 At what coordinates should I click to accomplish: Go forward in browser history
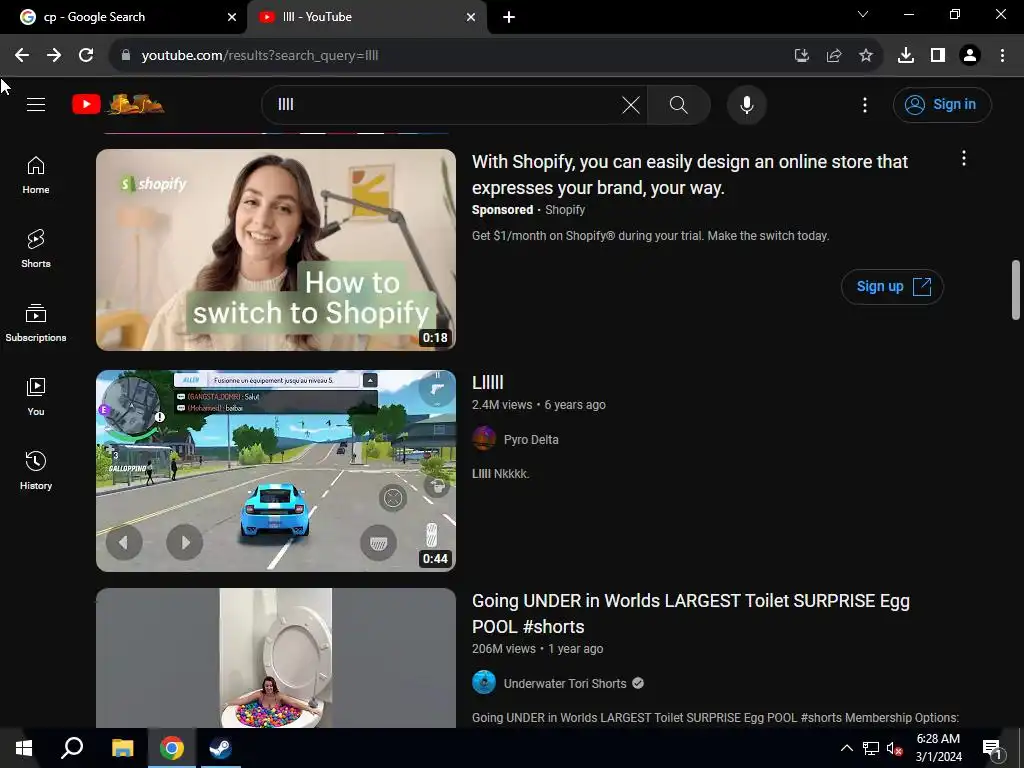coord(54,56)
